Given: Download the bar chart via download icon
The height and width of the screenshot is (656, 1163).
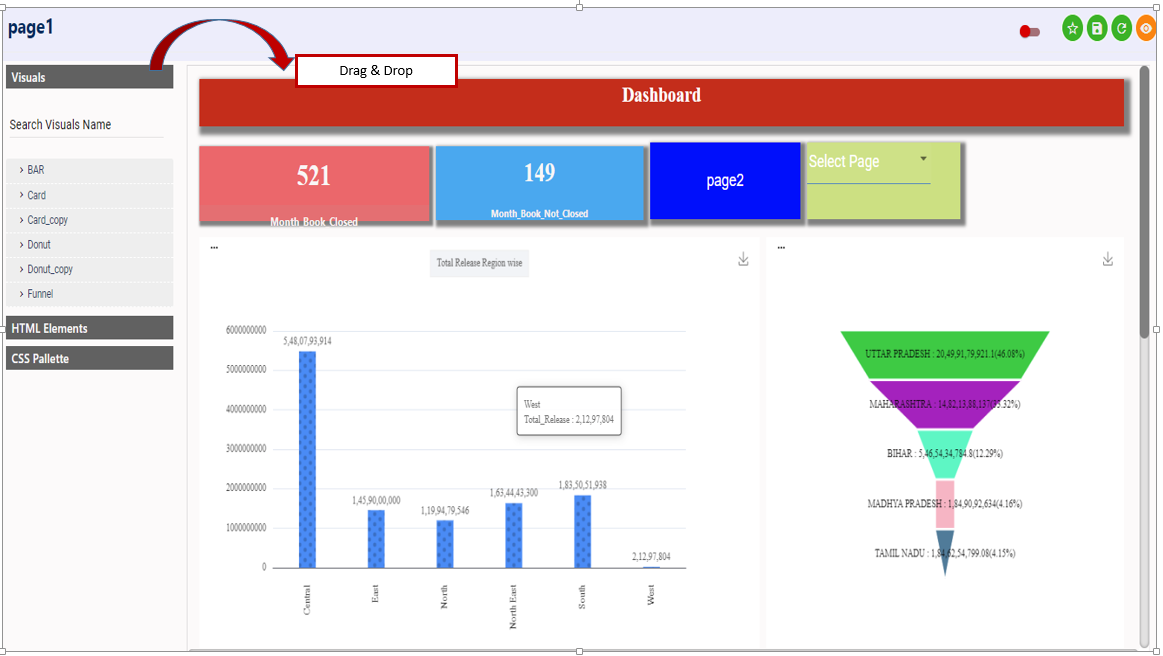Looking at the screenshot, I should point(743,260).
